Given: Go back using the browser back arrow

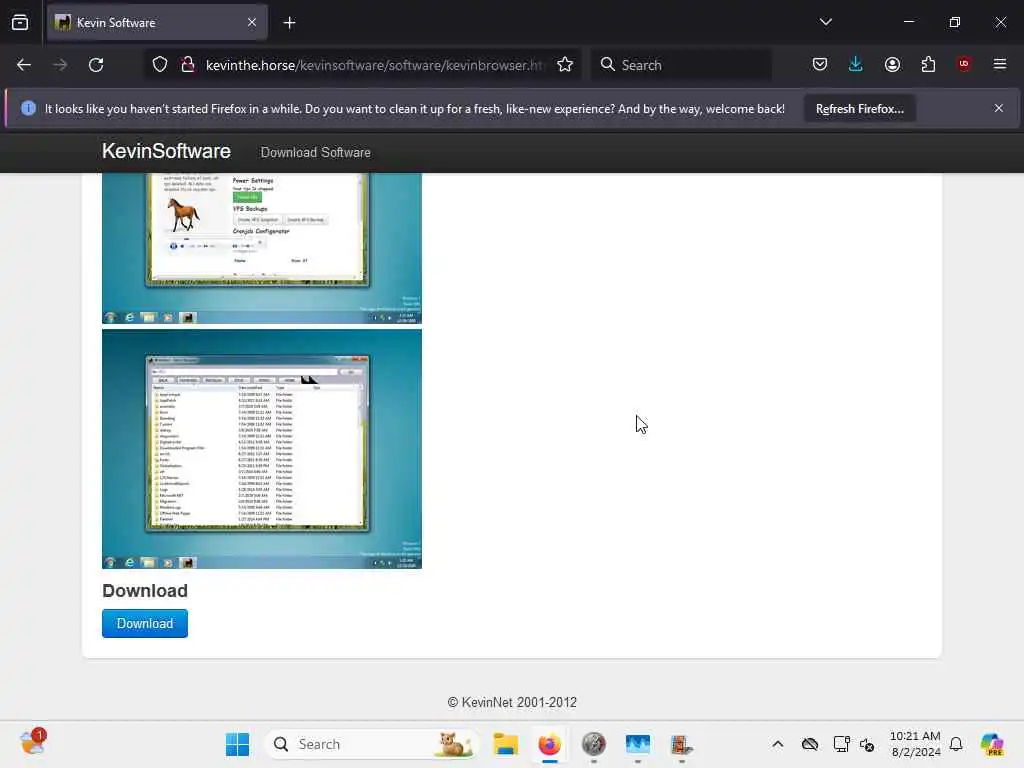Looking at the screenshot, I should pos(24,65).
